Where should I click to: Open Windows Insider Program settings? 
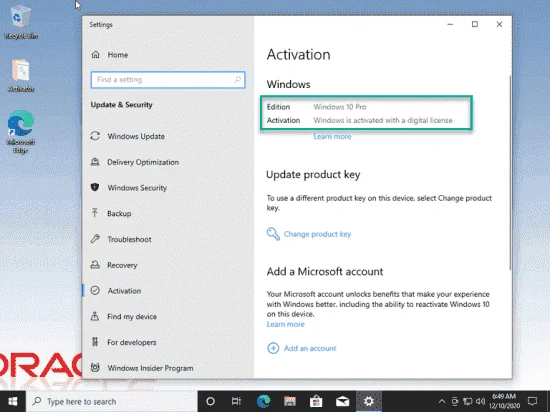(x=142, y=368)
